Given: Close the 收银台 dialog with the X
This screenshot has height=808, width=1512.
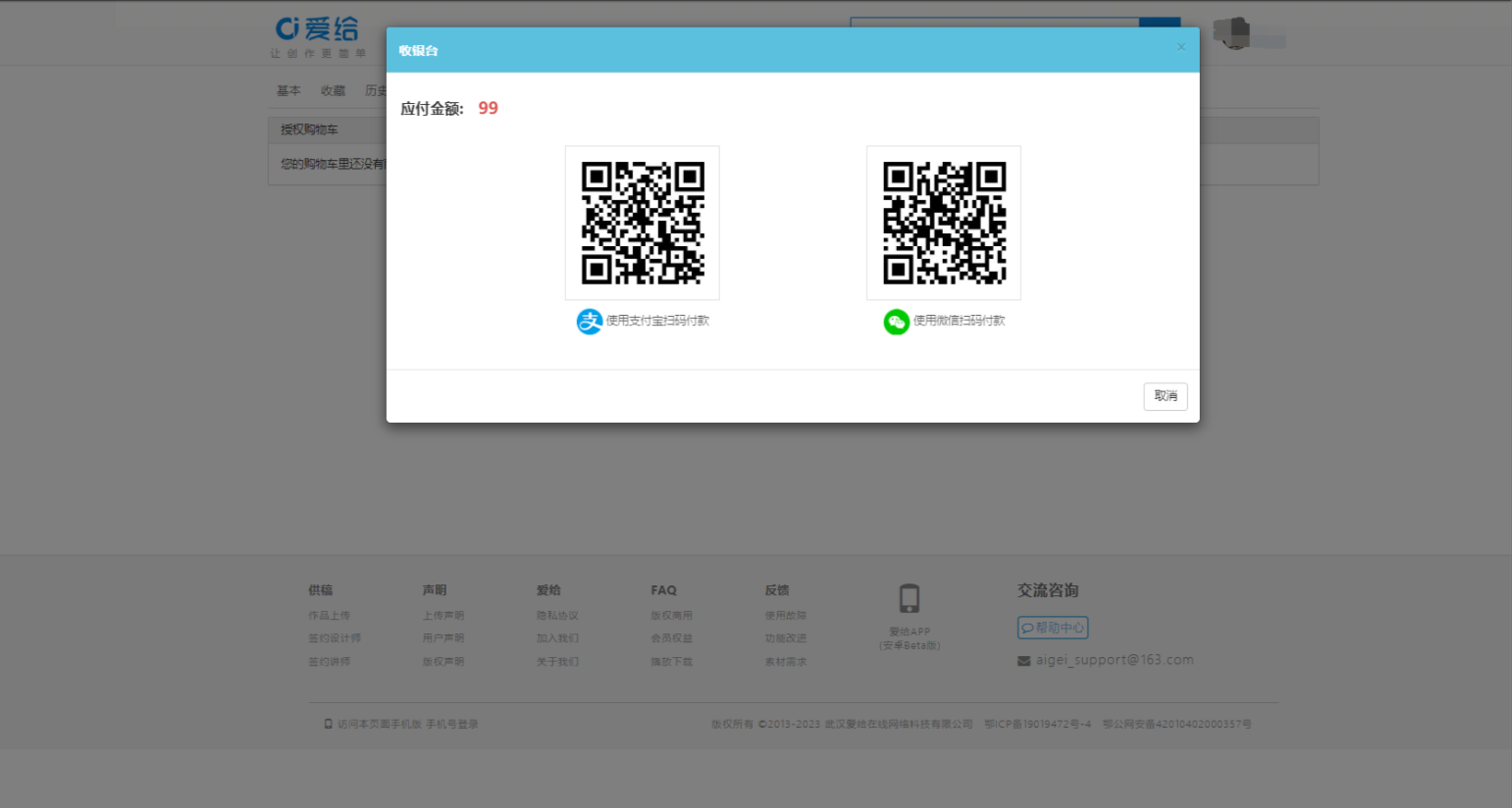Looking at the screenshot, I should 1181,47.
